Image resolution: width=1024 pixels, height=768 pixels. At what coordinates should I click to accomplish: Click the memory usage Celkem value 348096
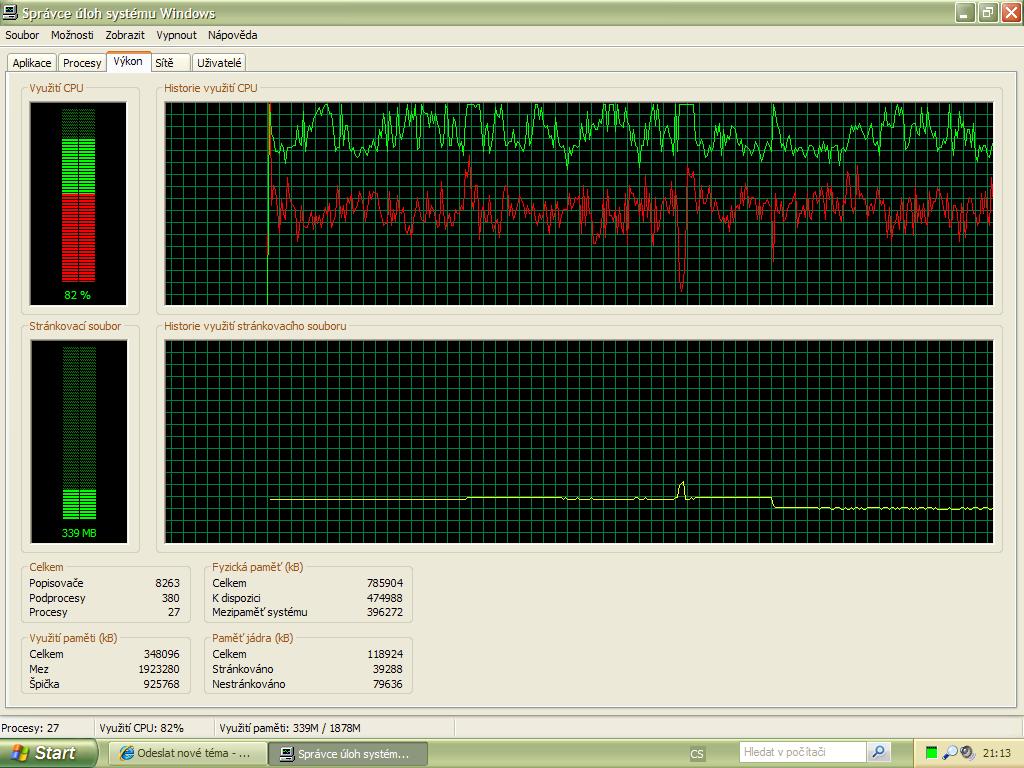[x=161, y=654]
